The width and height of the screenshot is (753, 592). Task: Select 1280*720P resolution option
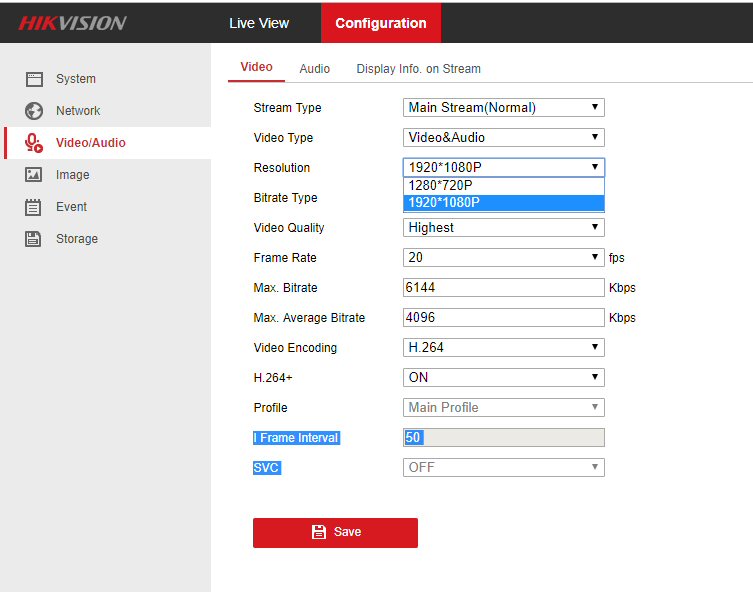pyautogui.click(x=503, y=186)
